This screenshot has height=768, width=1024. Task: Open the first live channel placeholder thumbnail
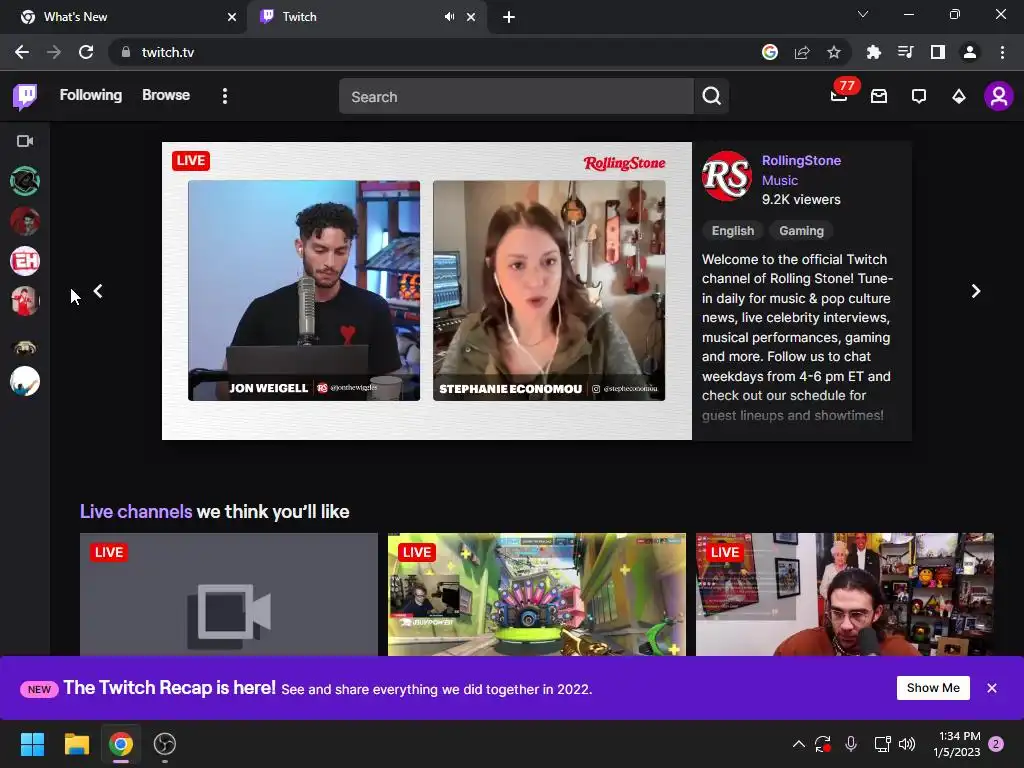[x=229, y=595]
